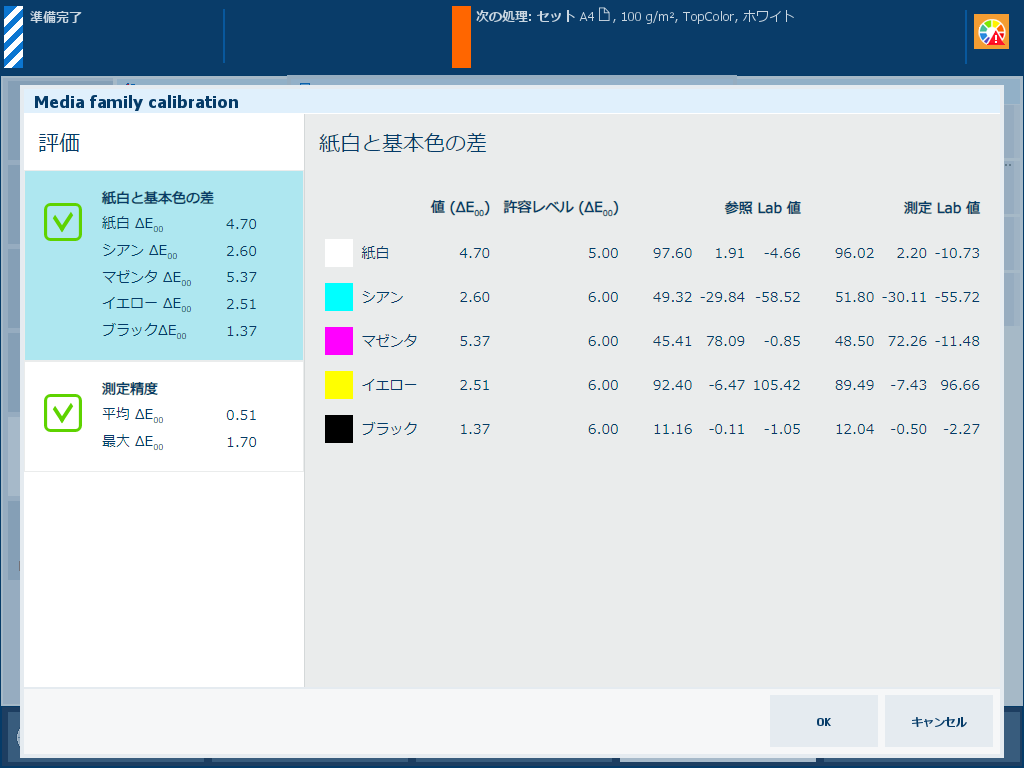Click the white 紙白 color swatch
This screenshot has width=1024, height=768.
point(339,253)
